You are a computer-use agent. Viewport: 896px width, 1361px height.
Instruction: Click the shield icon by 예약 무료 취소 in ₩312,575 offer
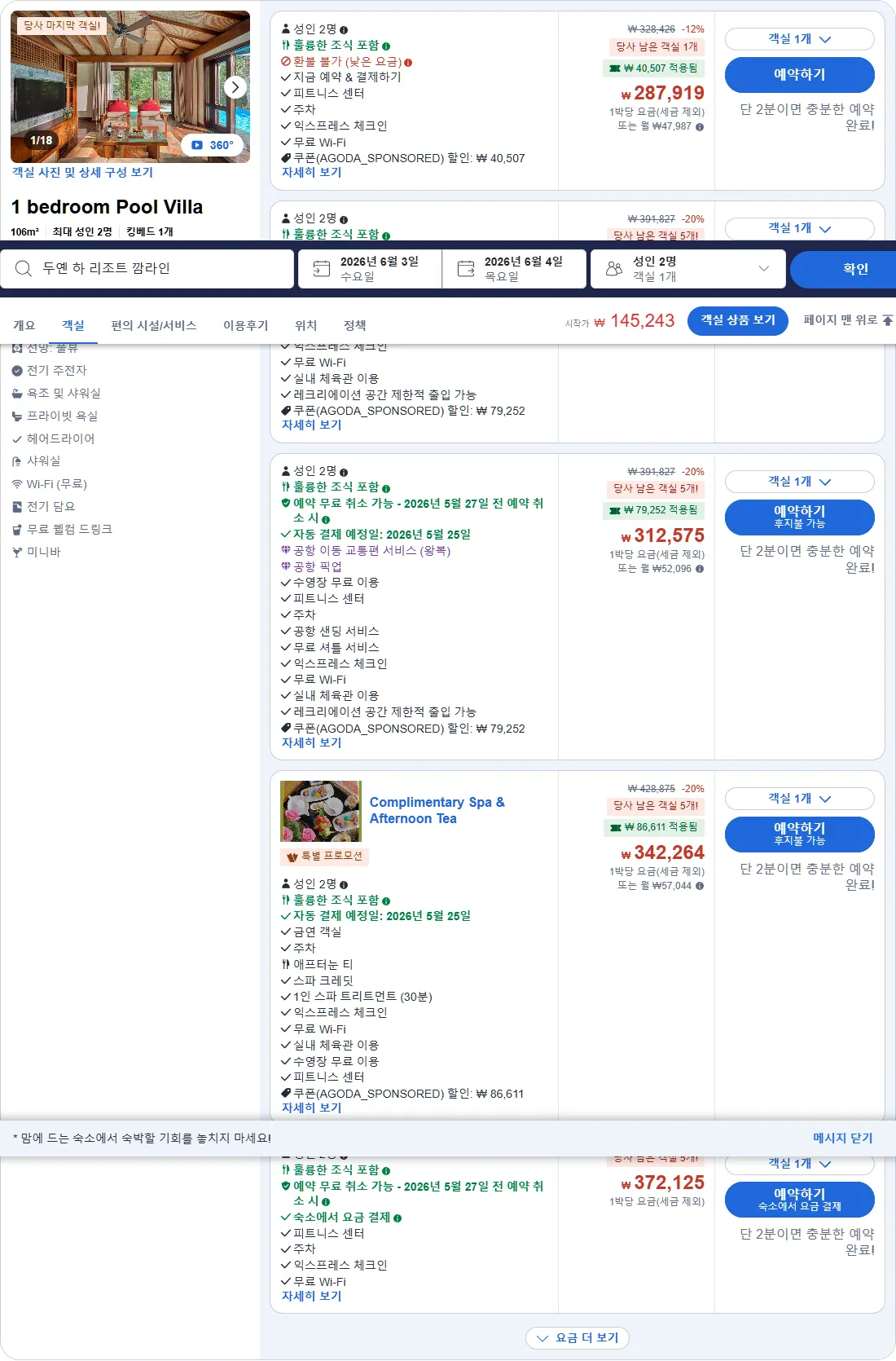[286, 504]
